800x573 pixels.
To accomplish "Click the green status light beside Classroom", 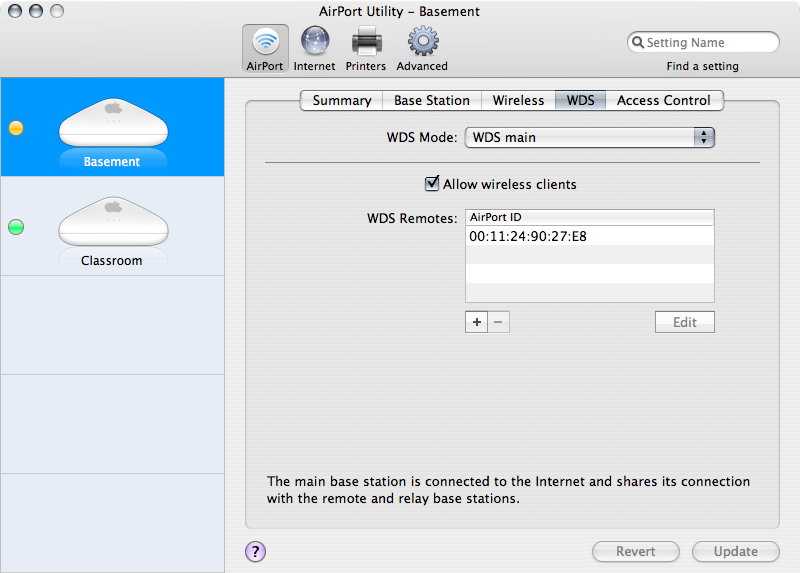I will click(16, 227).
